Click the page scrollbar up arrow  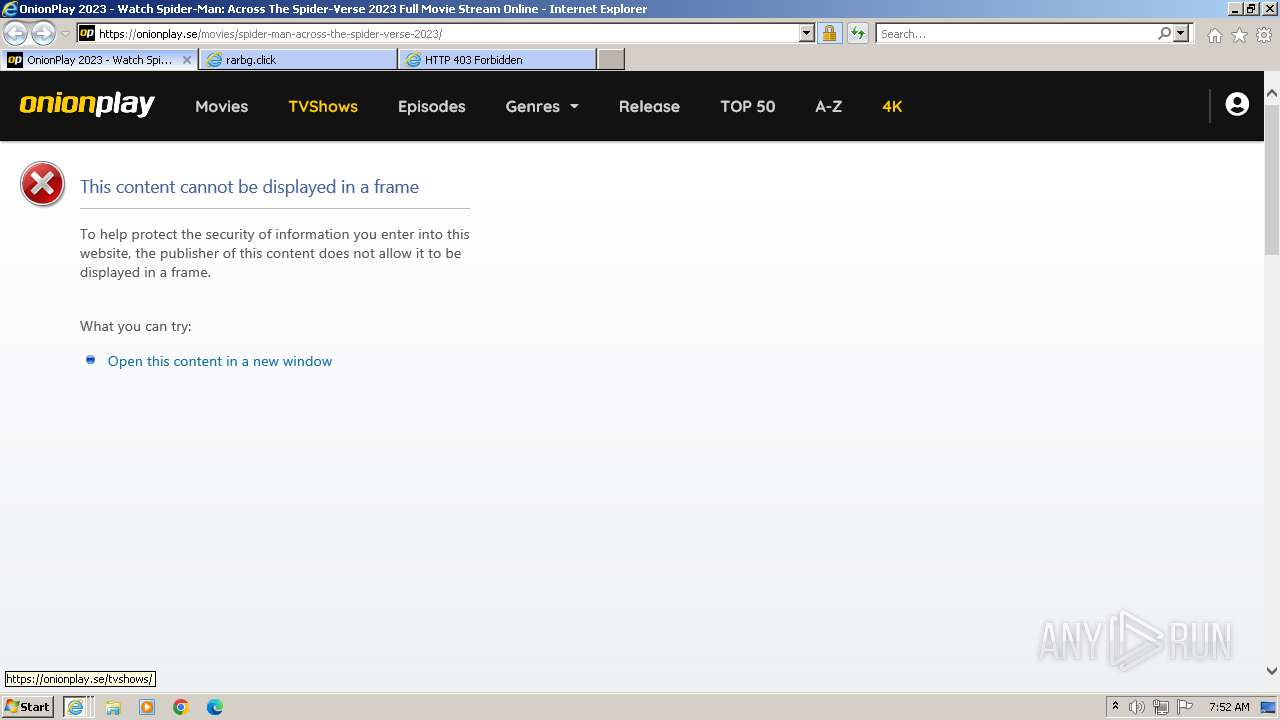[x=1272, y=93]
